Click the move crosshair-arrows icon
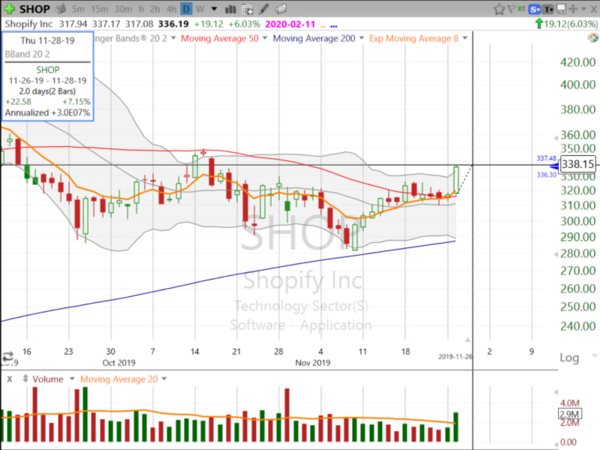Screen dimensions: 600x450 coord(573,9)
